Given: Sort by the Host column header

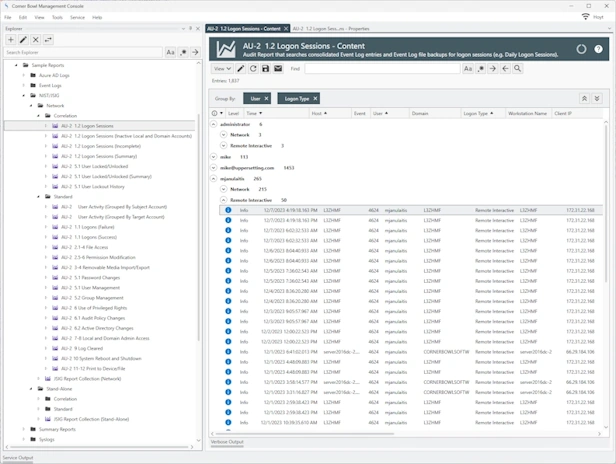Looking at the screenshot, I should click(330, 113).
